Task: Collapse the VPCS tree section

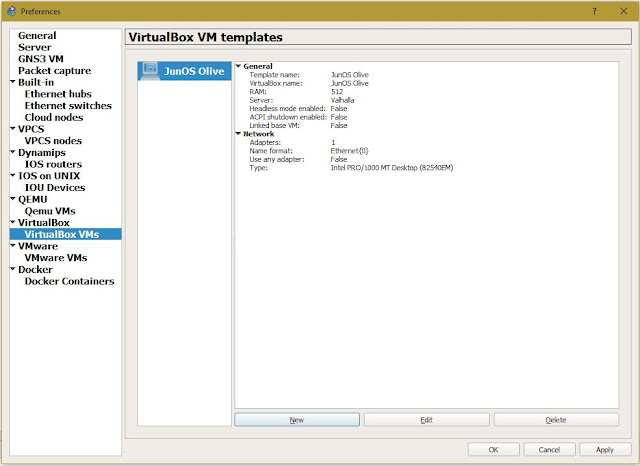Action: [x=13, y=129]
